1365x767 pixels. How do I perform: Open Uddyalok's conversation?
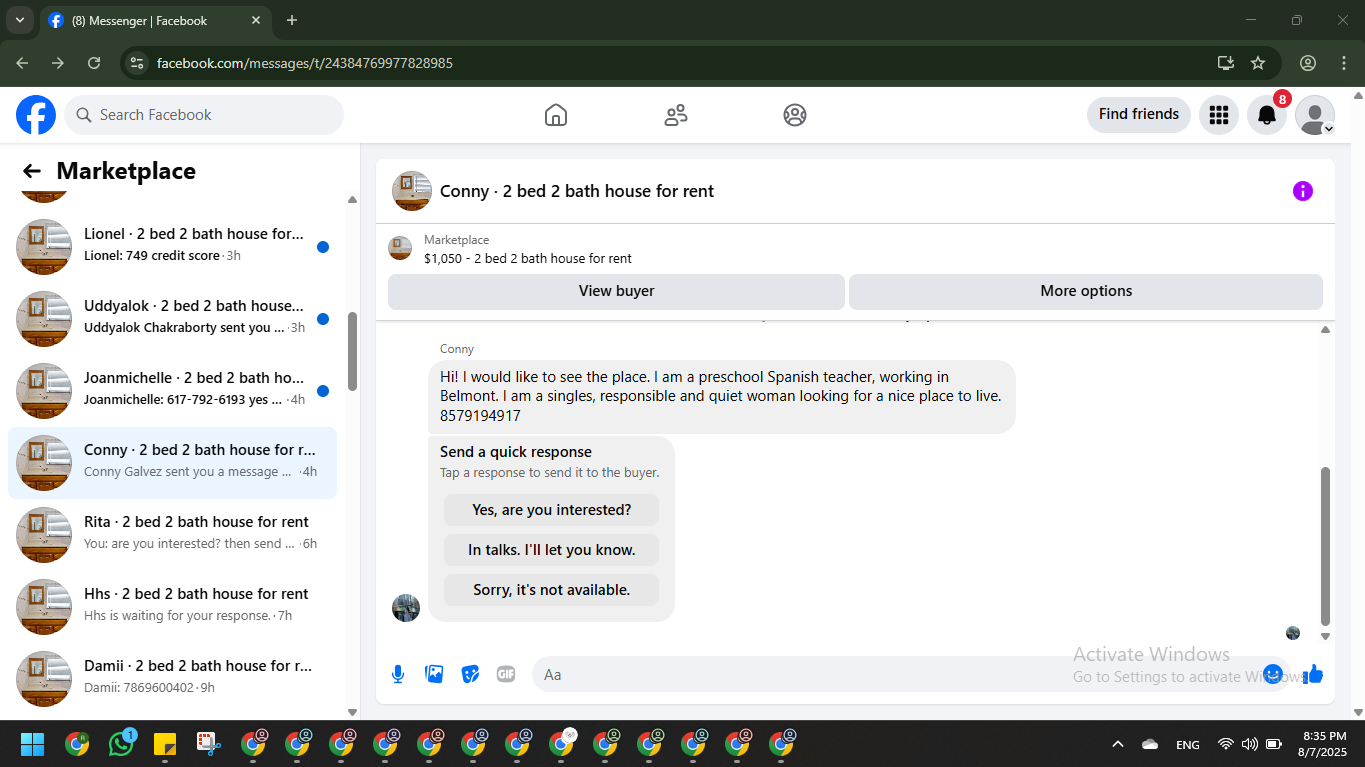(172, 318)
